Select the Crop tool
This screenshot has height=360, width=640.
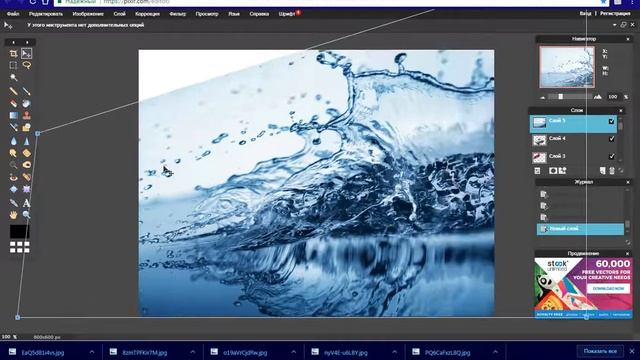click(x=13, y=53)
